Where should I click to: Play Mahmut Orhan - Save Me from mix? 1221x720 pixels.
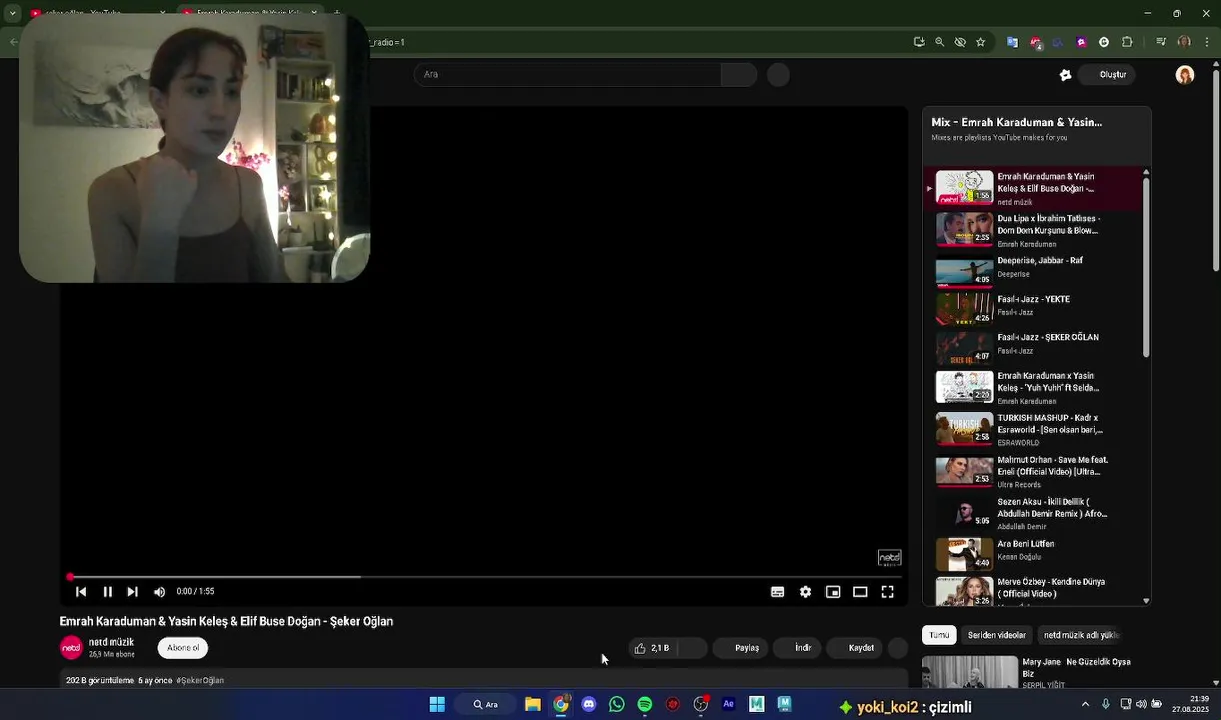pyautogui.click(x=1036, y=471)
